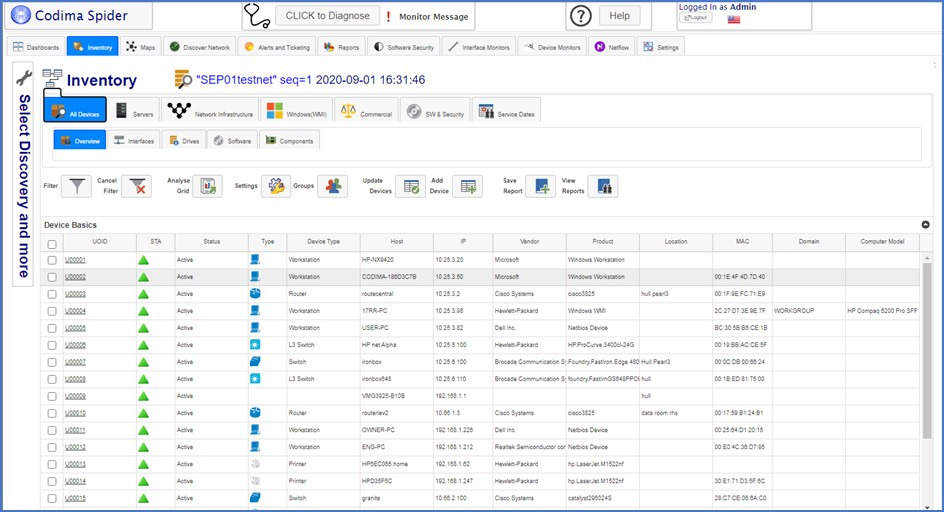Click the grid vertical scrollbar
This screenshot has width=944, height=512.
927,351
